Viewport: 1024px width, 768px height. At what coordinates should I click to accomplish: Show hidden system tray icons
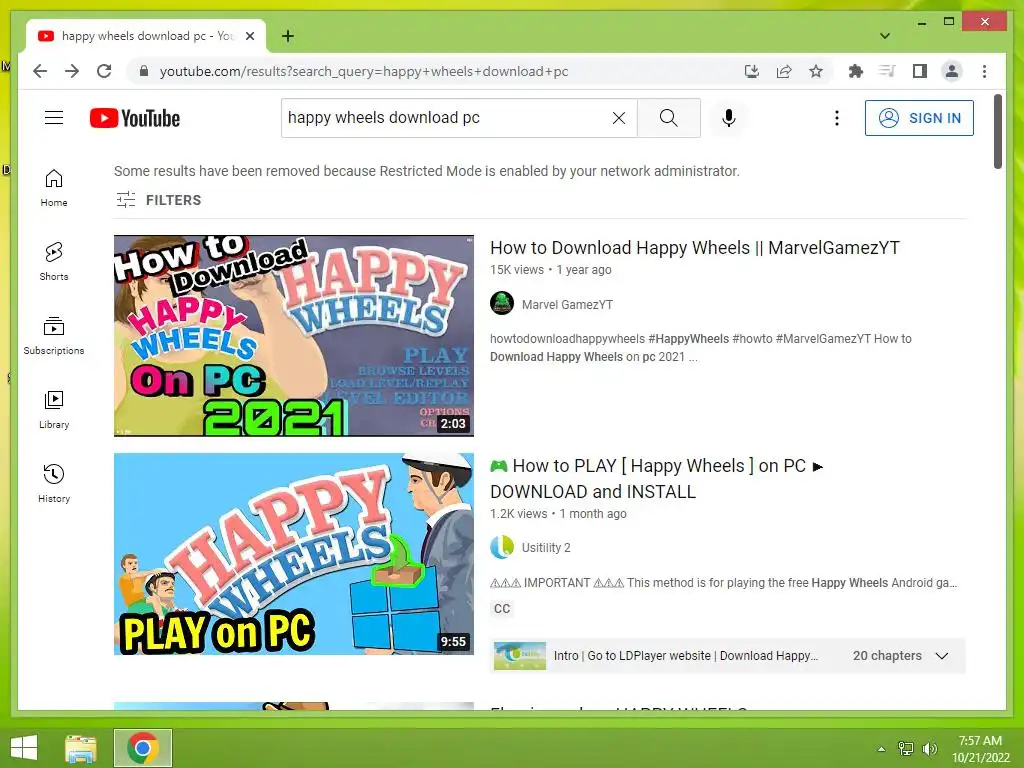(x=881, y=749)
